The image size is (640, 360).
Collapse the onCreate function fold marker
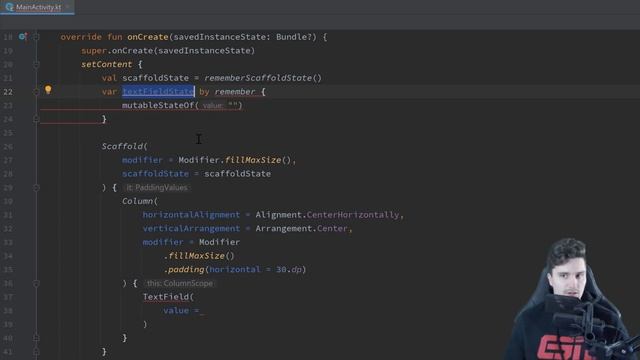click(36, 37)
